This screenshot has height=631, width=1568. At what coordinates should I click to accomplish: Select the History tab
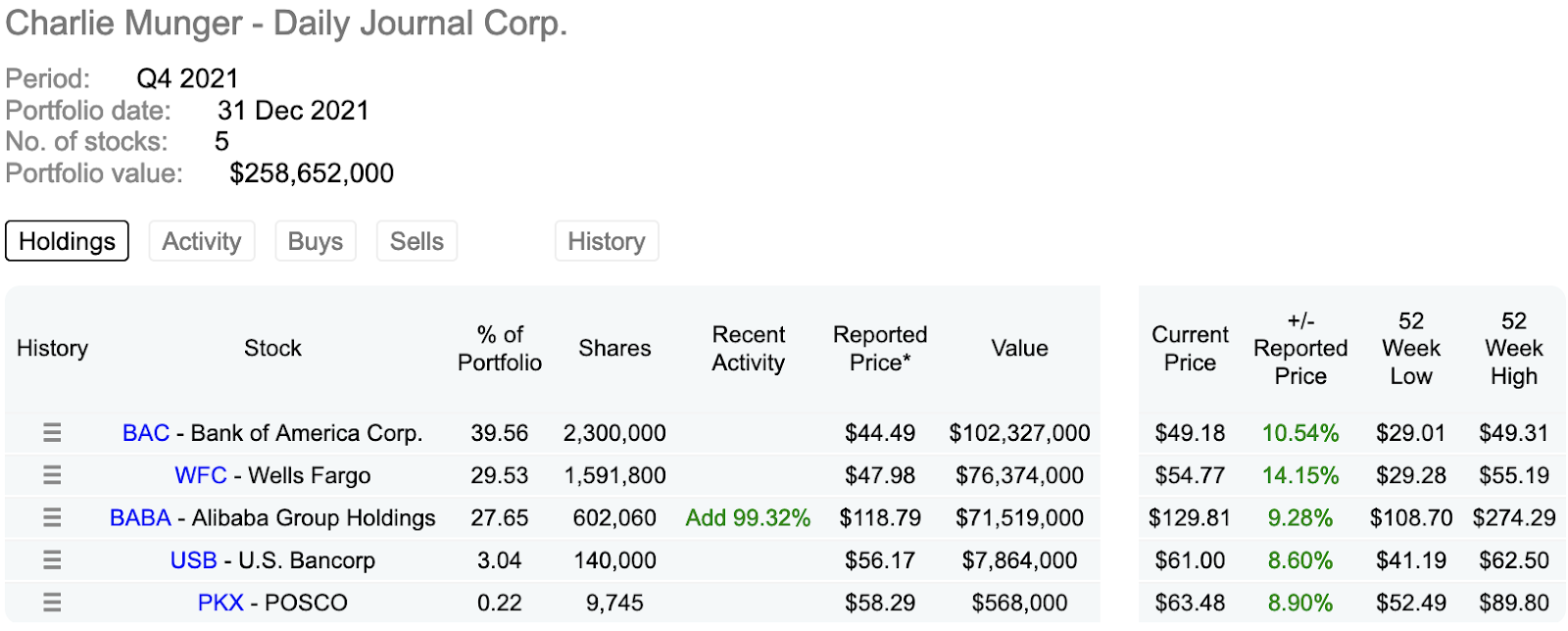coord(606,241)
